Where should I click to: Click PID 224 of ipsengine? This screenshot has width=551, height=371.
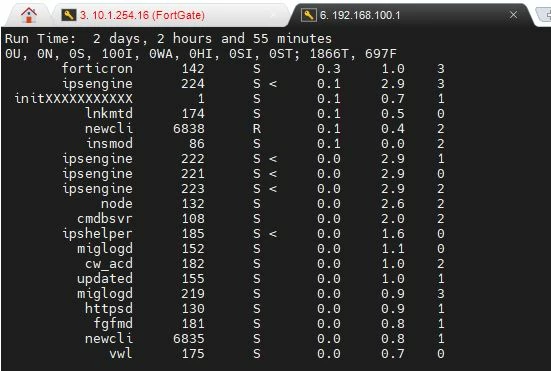193,84
